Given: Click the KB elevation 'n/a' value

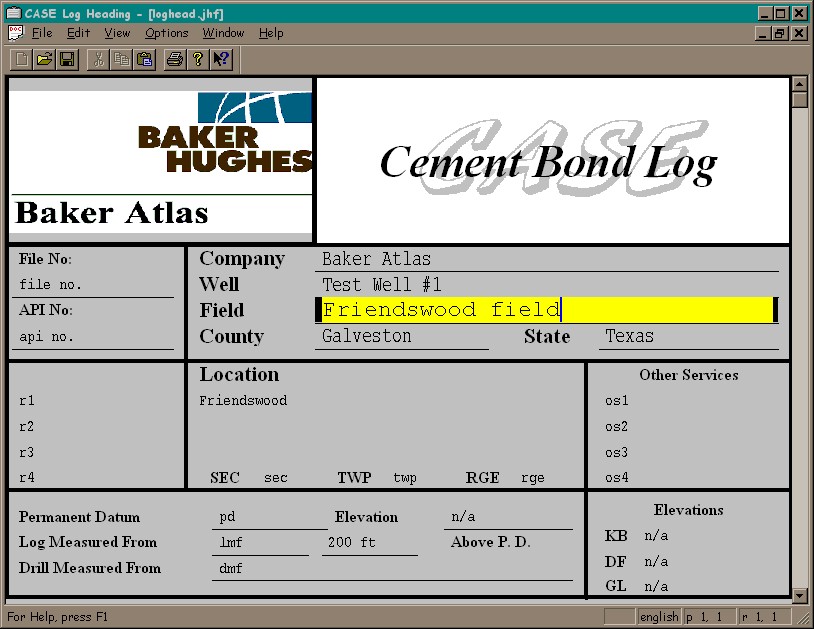Looking at the screenshot, I should click(x=656, y=536).
